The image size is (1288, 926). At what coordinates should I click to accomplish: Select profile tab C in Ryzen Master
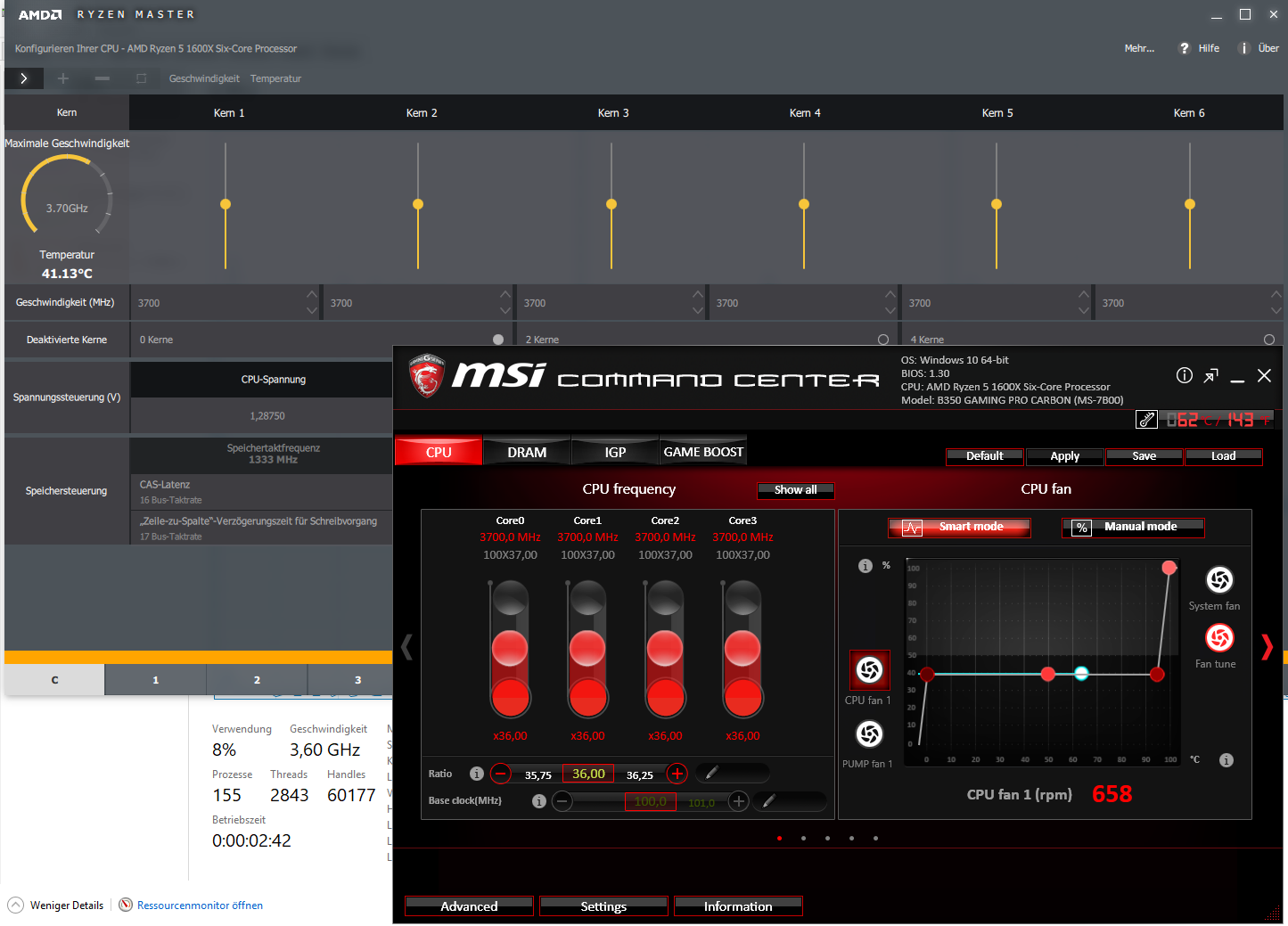(x=54, y=680)
